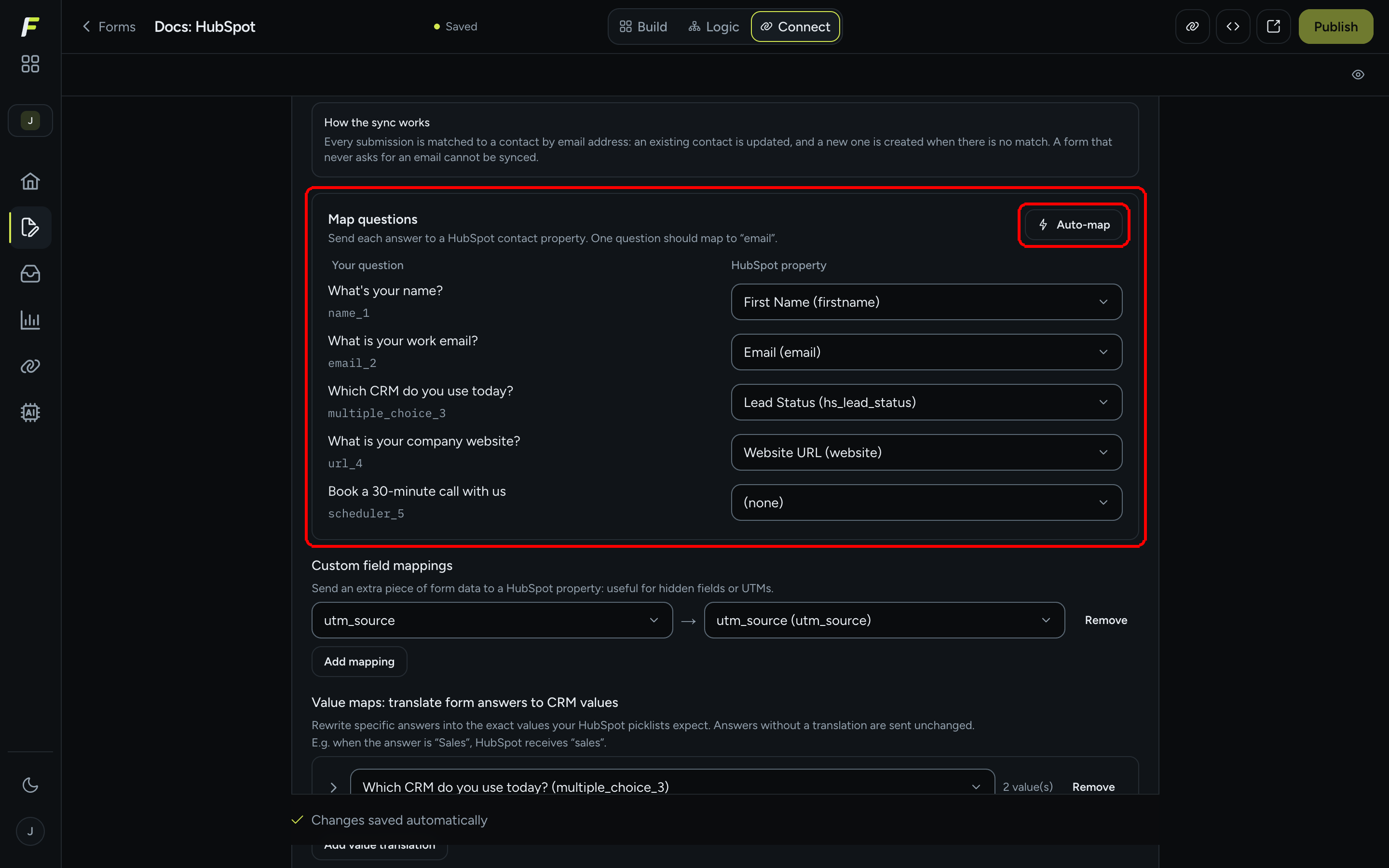Open the (none) property dropdown for scheduler_5
Image resolution: width=1389 pixels, height=868 pixels.
tap(926, 502)
